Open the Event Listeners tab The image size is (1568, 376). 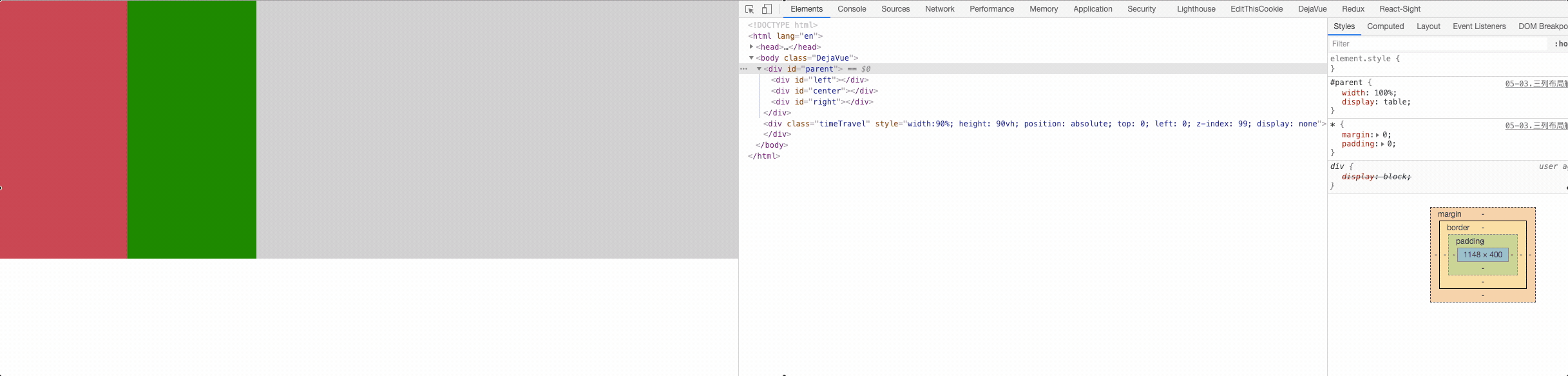tap(1479, 26)
